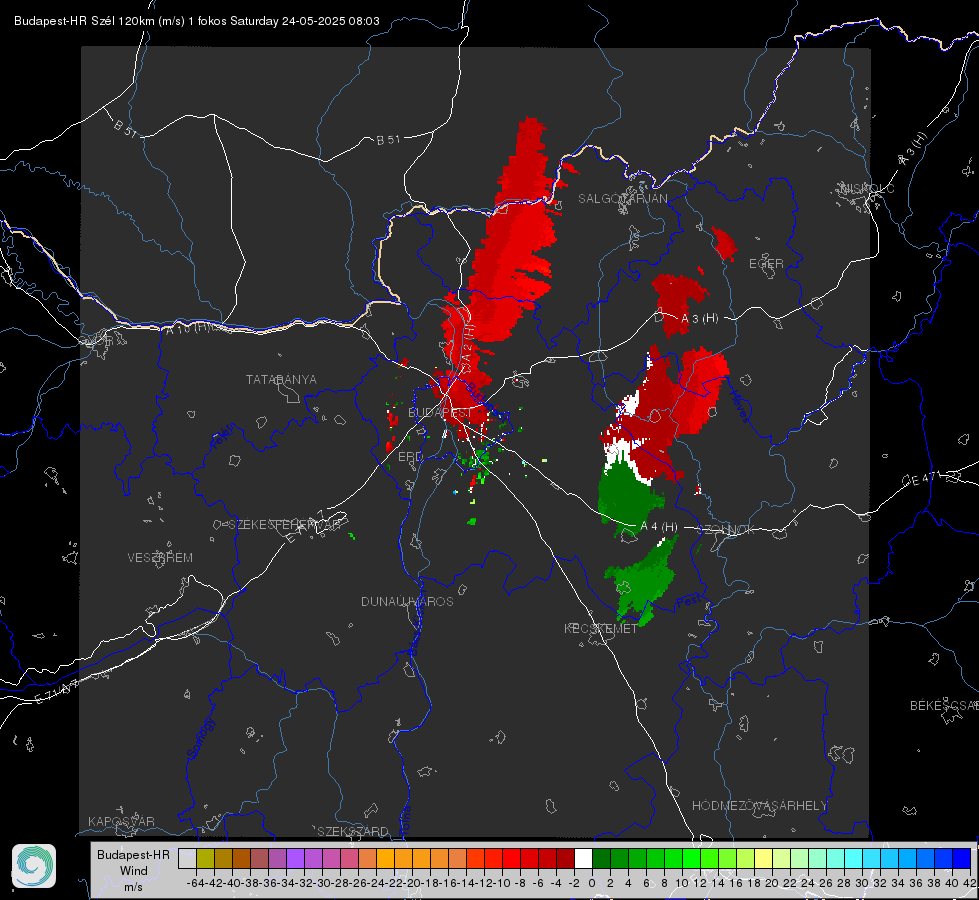Choose the cyan swatch between 28 and 30
The width and height of the screenshot is (979, 900).
point(854,858)
